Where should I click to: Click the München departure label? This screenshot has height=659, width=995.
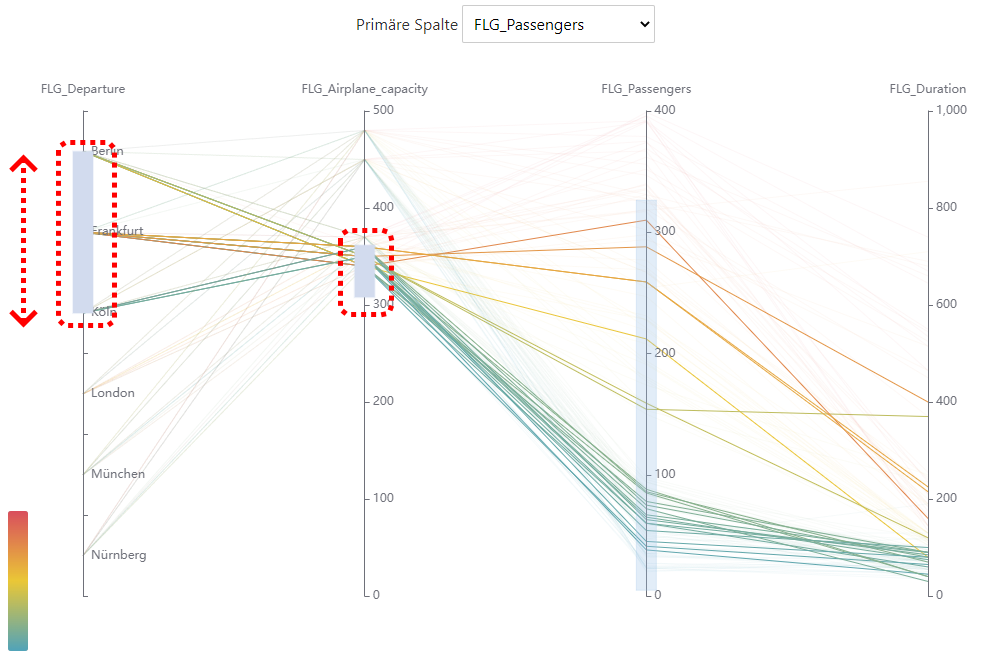coord(117,474)
